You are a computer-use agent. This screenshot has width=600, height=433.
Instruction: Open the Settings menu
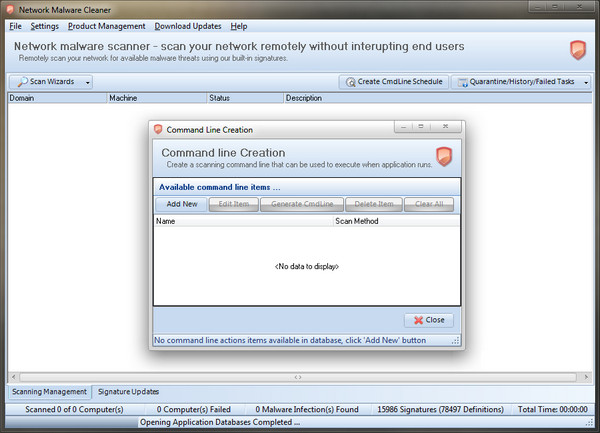44,25
